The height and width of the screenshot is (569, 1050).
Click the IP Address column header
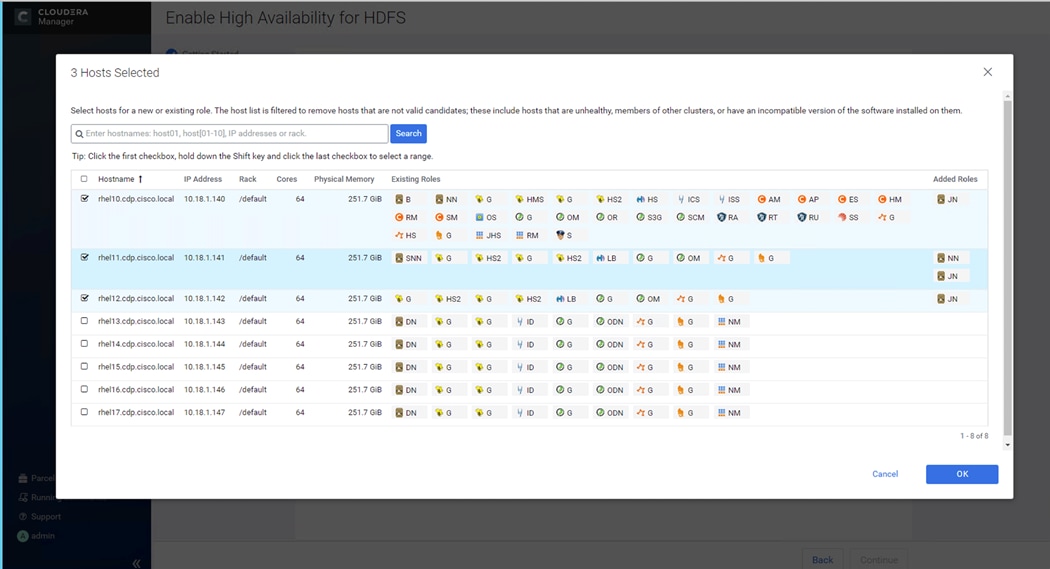[x=203, y=179]
